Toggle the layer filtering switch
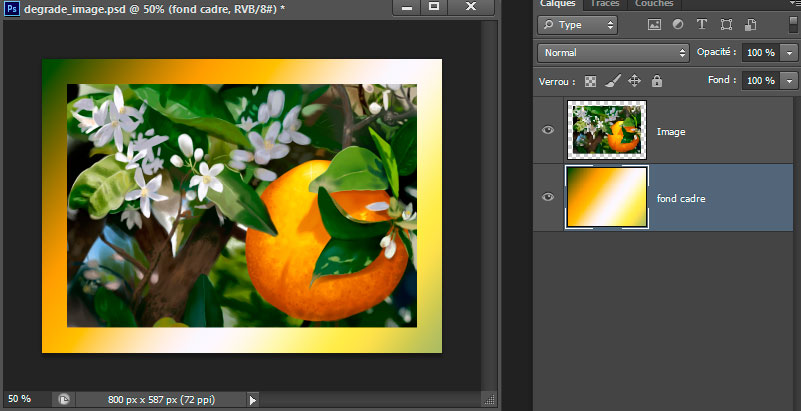 coord(794,23)
